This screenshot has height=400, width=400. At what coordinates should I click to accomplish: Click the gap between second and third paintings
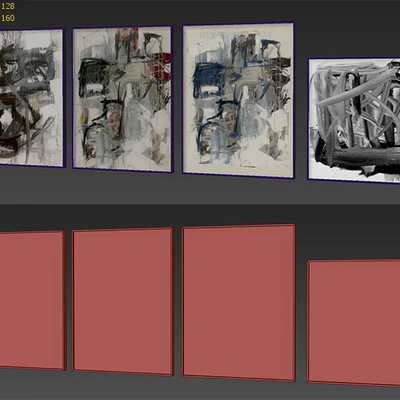click(178, 100)
